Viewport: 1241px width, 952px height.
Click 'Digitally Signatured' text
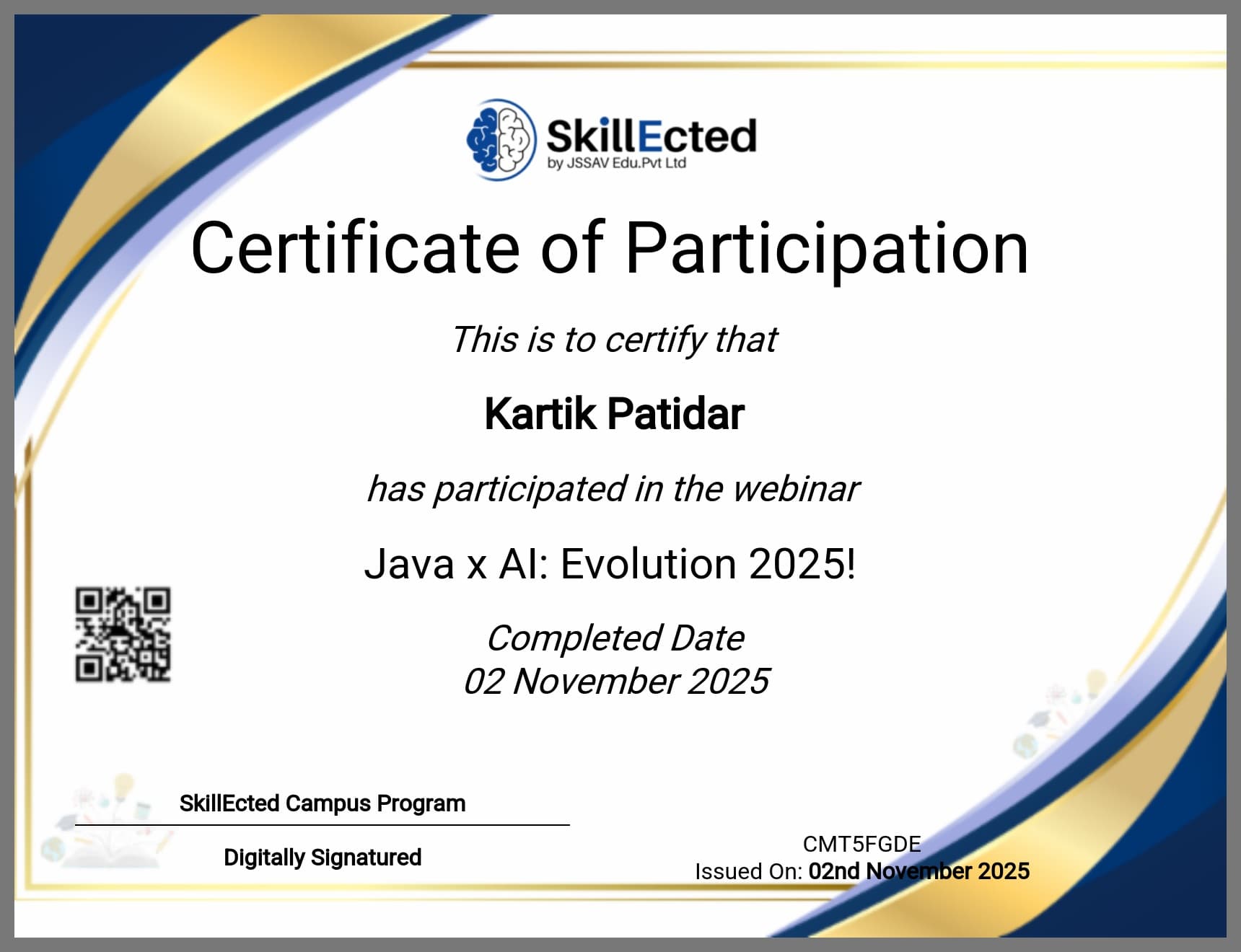coord(323,858)
